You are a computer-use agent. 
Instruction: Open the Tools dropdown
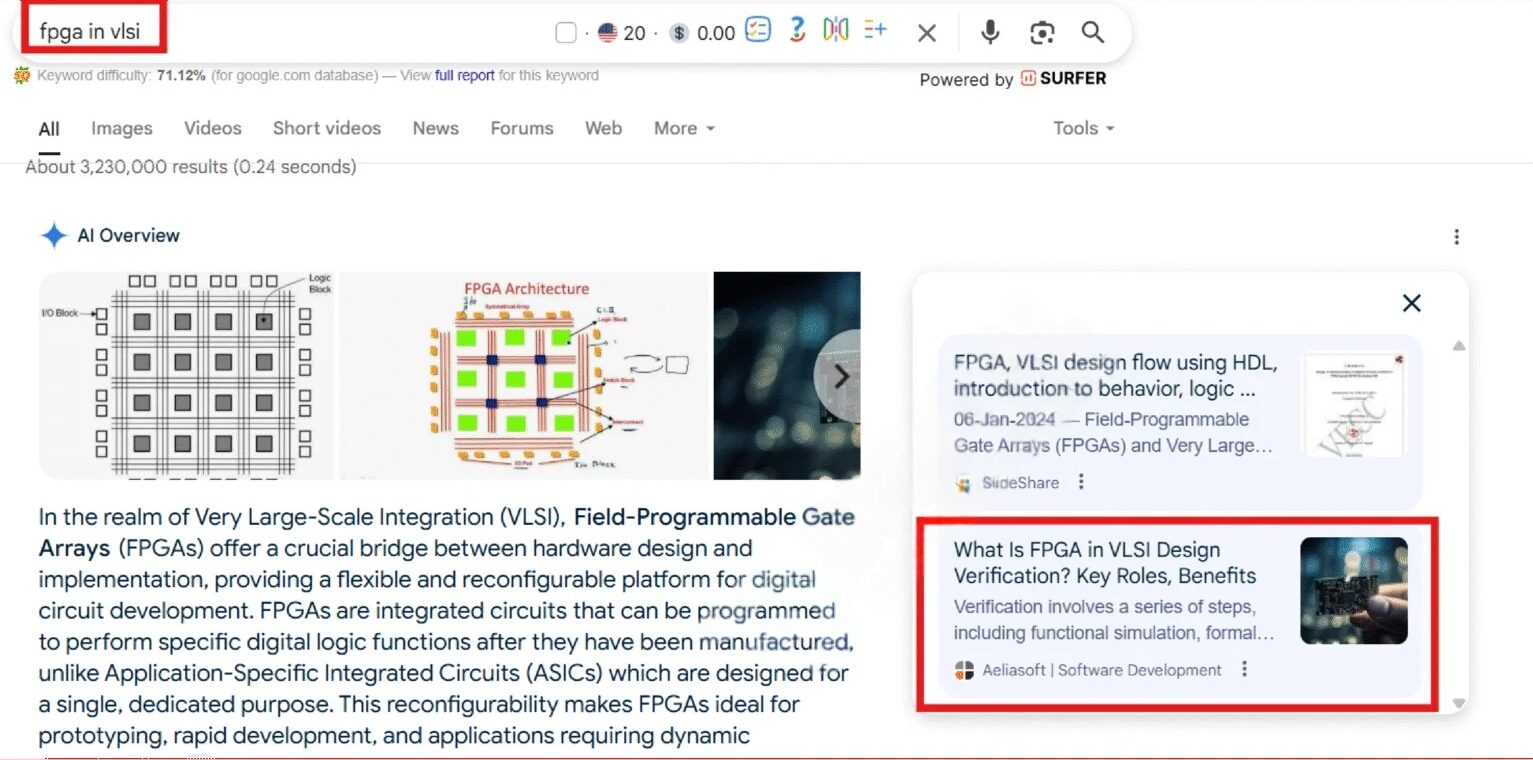(x=1083, y=128)
